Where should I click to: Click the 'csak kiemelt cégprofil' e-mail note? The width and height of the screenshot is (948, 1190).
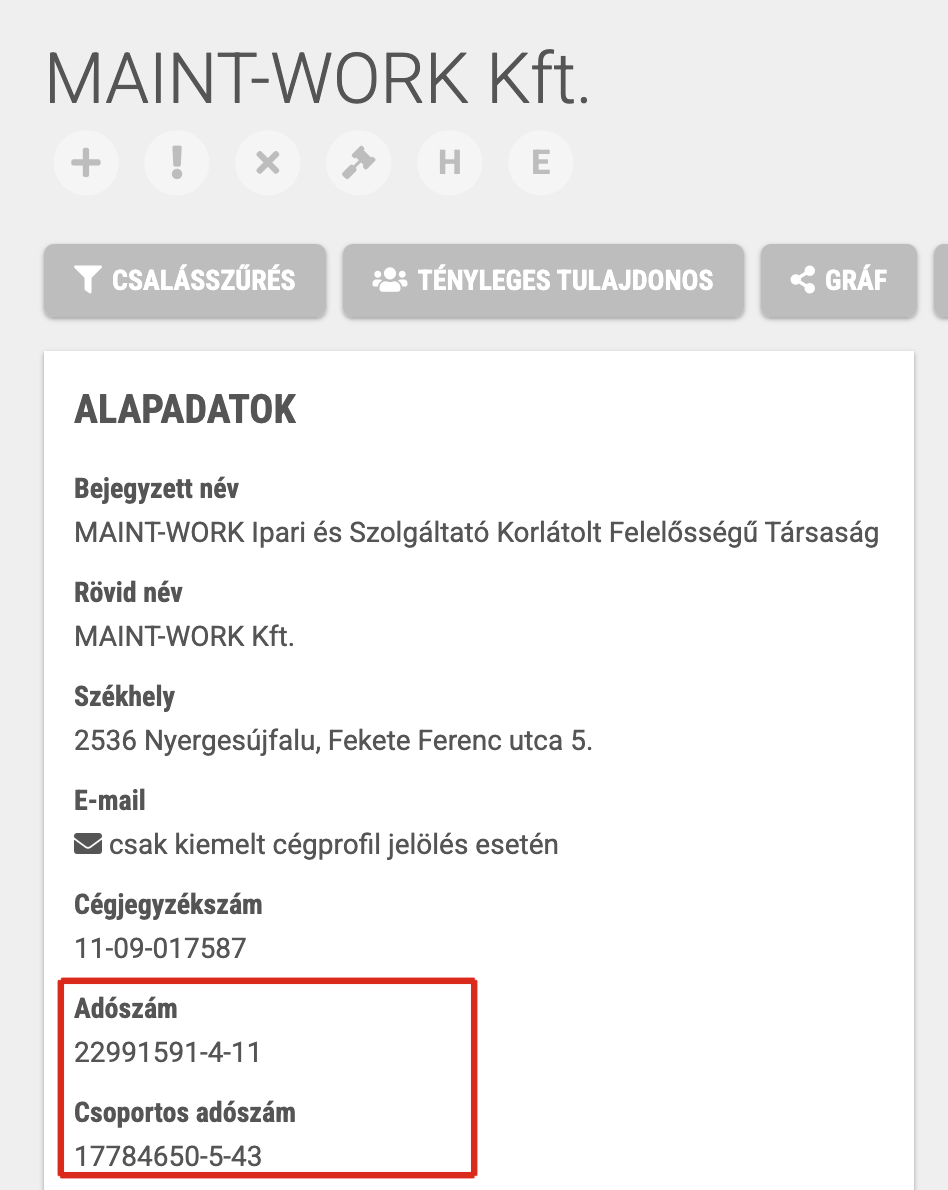(332, 845)
